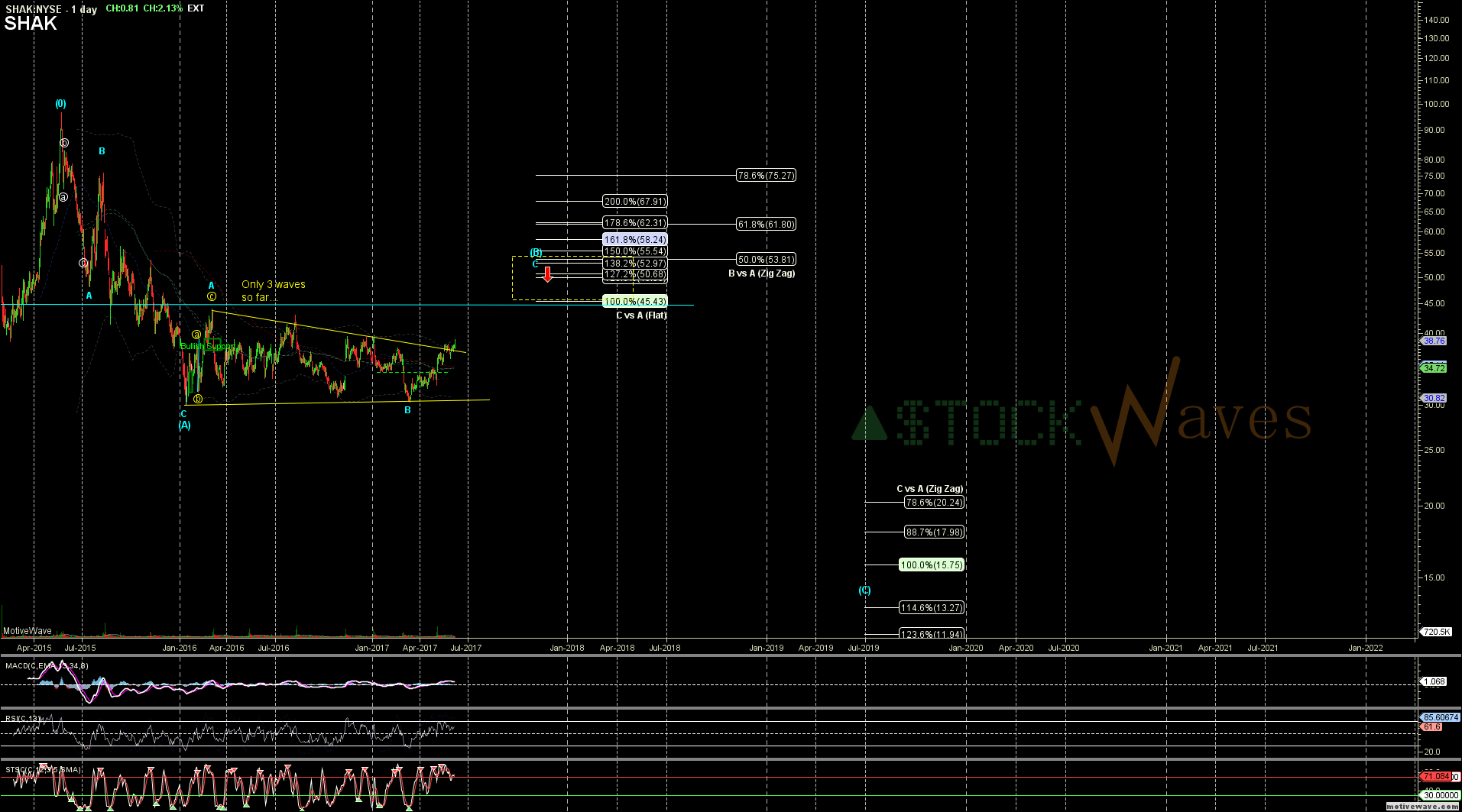1462x812 pixels.
Task: Select the highlighted 161.8%(58.24) label
Action: [x=635, y=240]
